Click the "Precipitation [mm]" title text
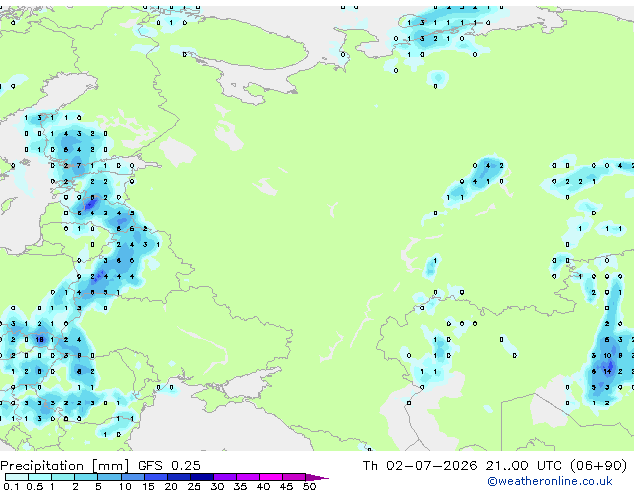Image resolution: width=634 pixels, height=490 pixels. click(x=65, y=466)
